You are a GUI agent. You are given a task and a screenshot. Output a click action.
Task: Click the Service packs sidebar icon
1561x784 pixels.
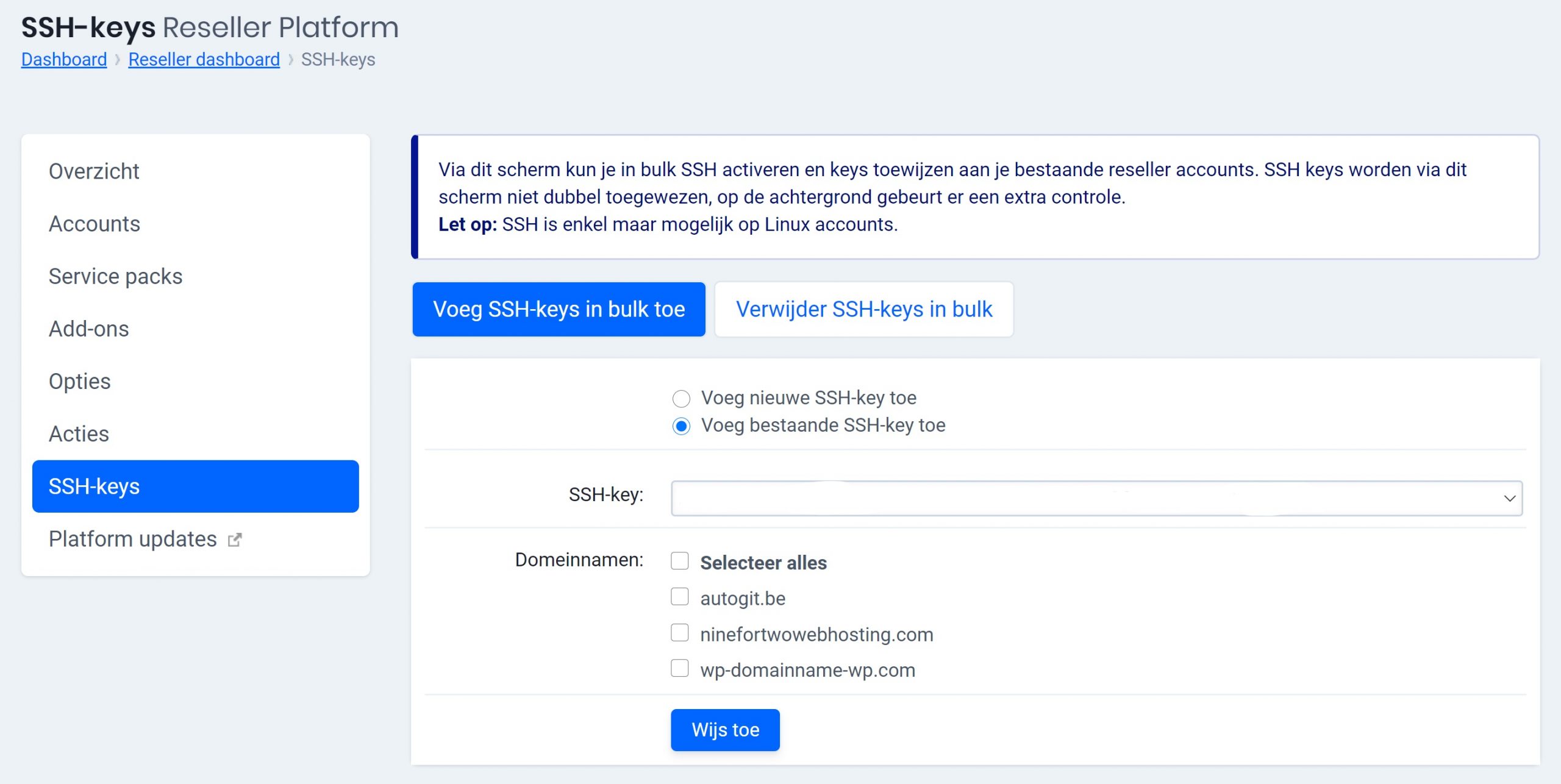[x=115, y=276]
